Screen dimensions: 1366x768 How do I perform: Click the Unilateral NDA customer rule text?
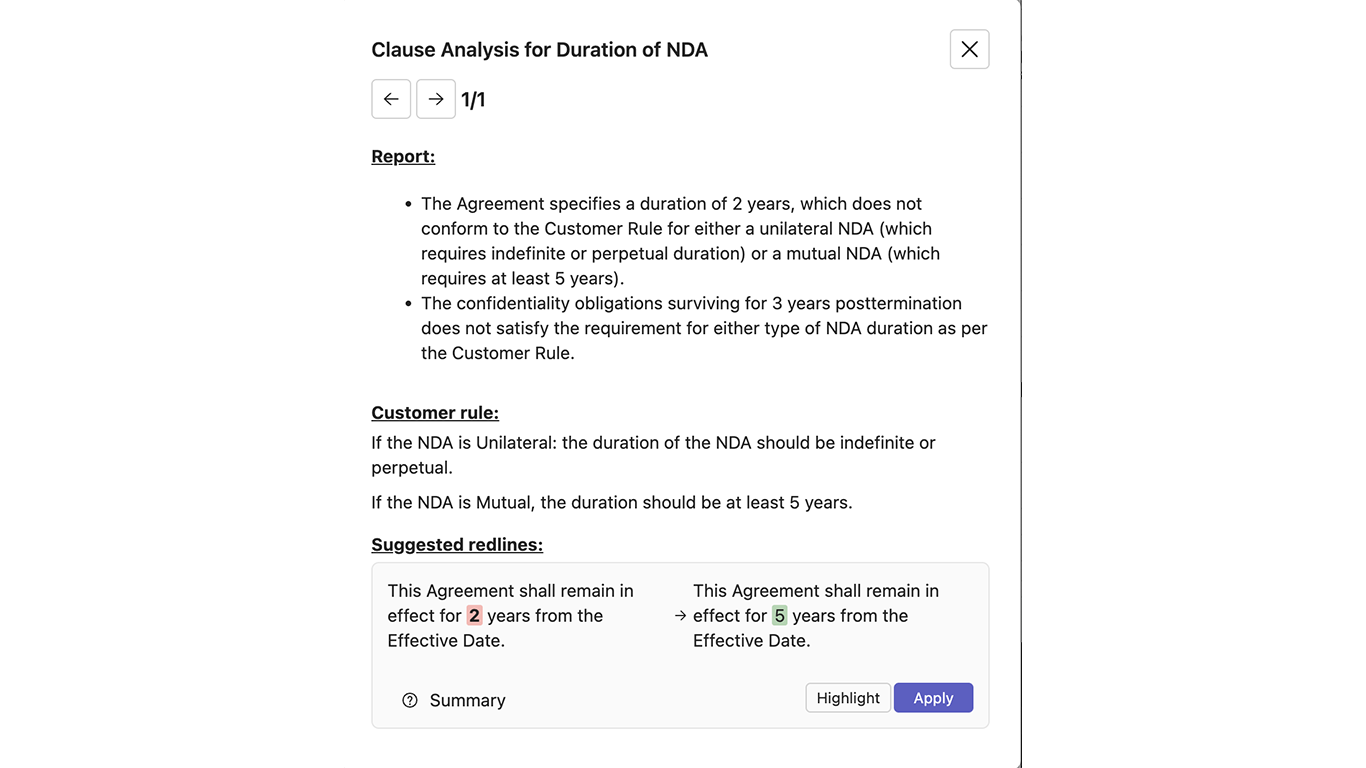pyautogui.click(x=653, y=454)
